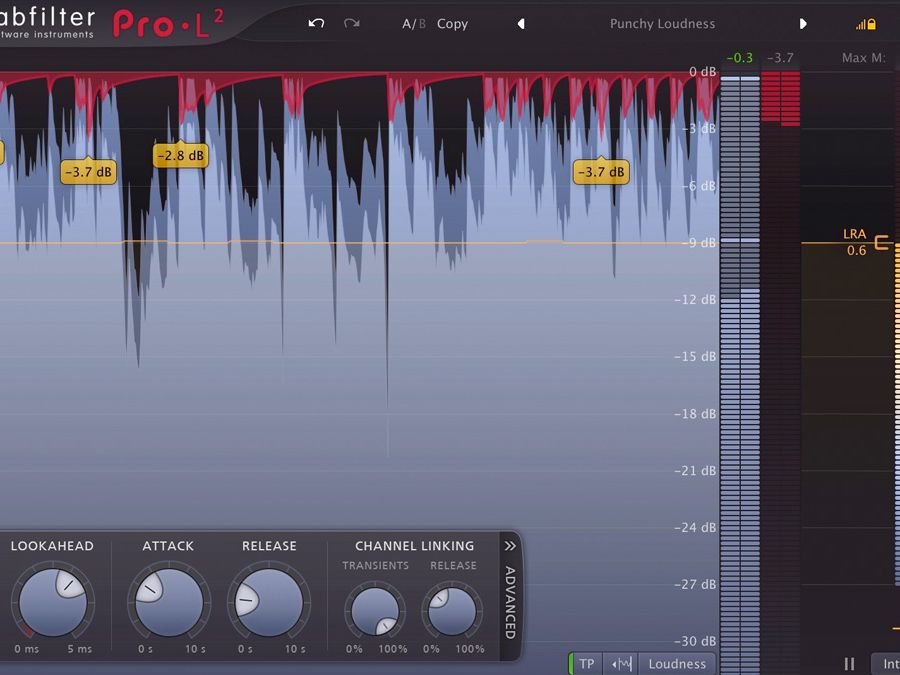Click the -2.8 dB peak label
This screenshot has width=900, height=675.
(180, 155)
